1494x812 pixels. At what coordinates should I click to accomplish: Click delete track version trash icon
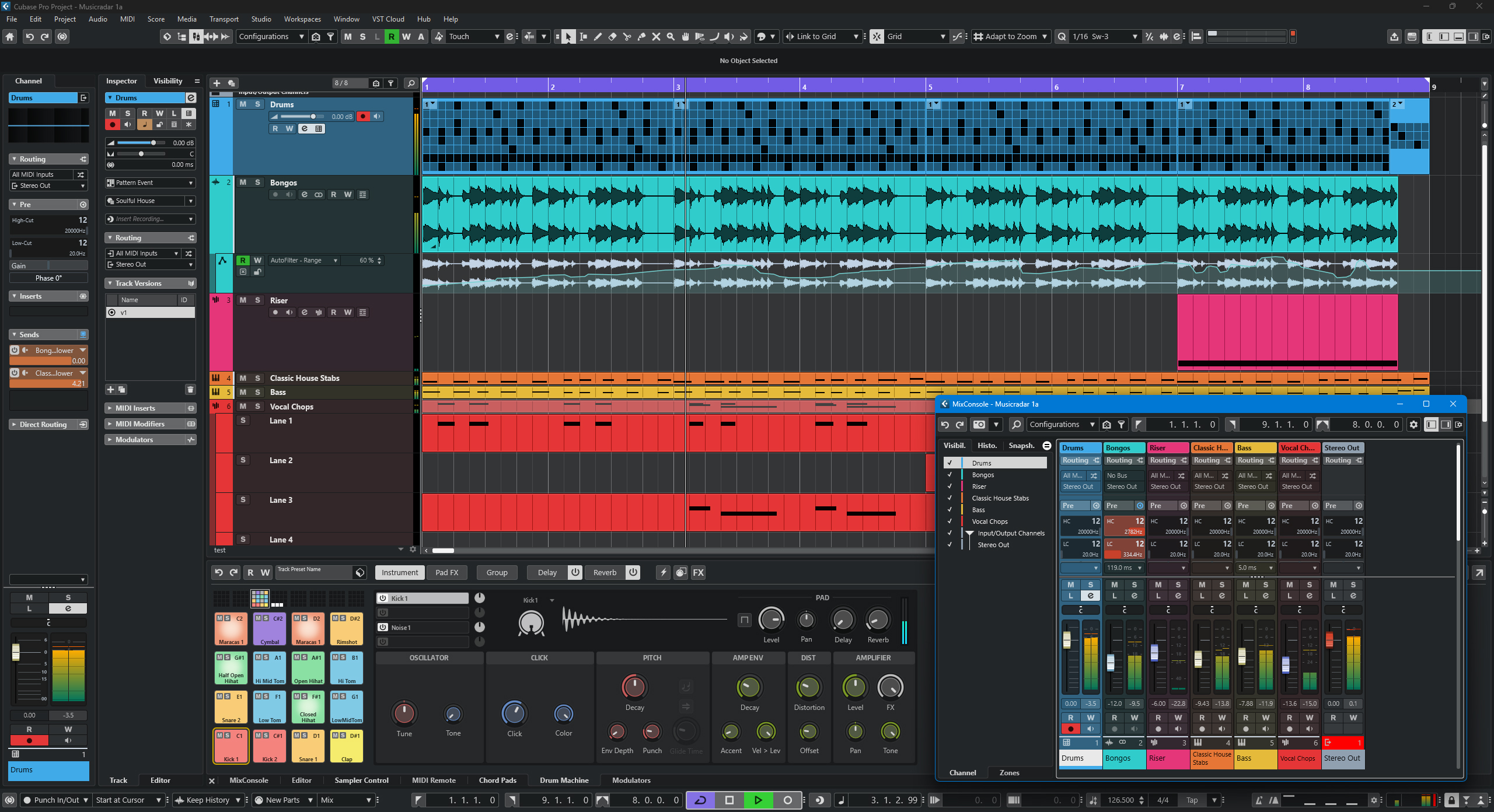click(x=190, y=390)
